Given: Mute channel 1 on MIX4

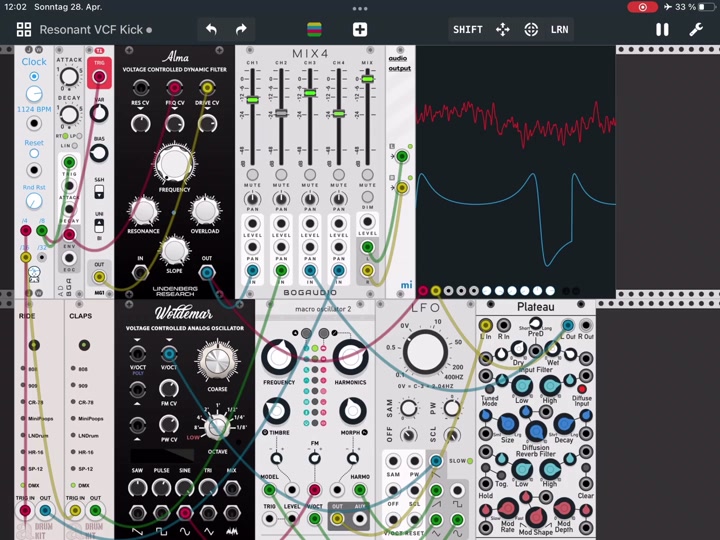Looking at the screenshot, I should (x=252, y=174).
